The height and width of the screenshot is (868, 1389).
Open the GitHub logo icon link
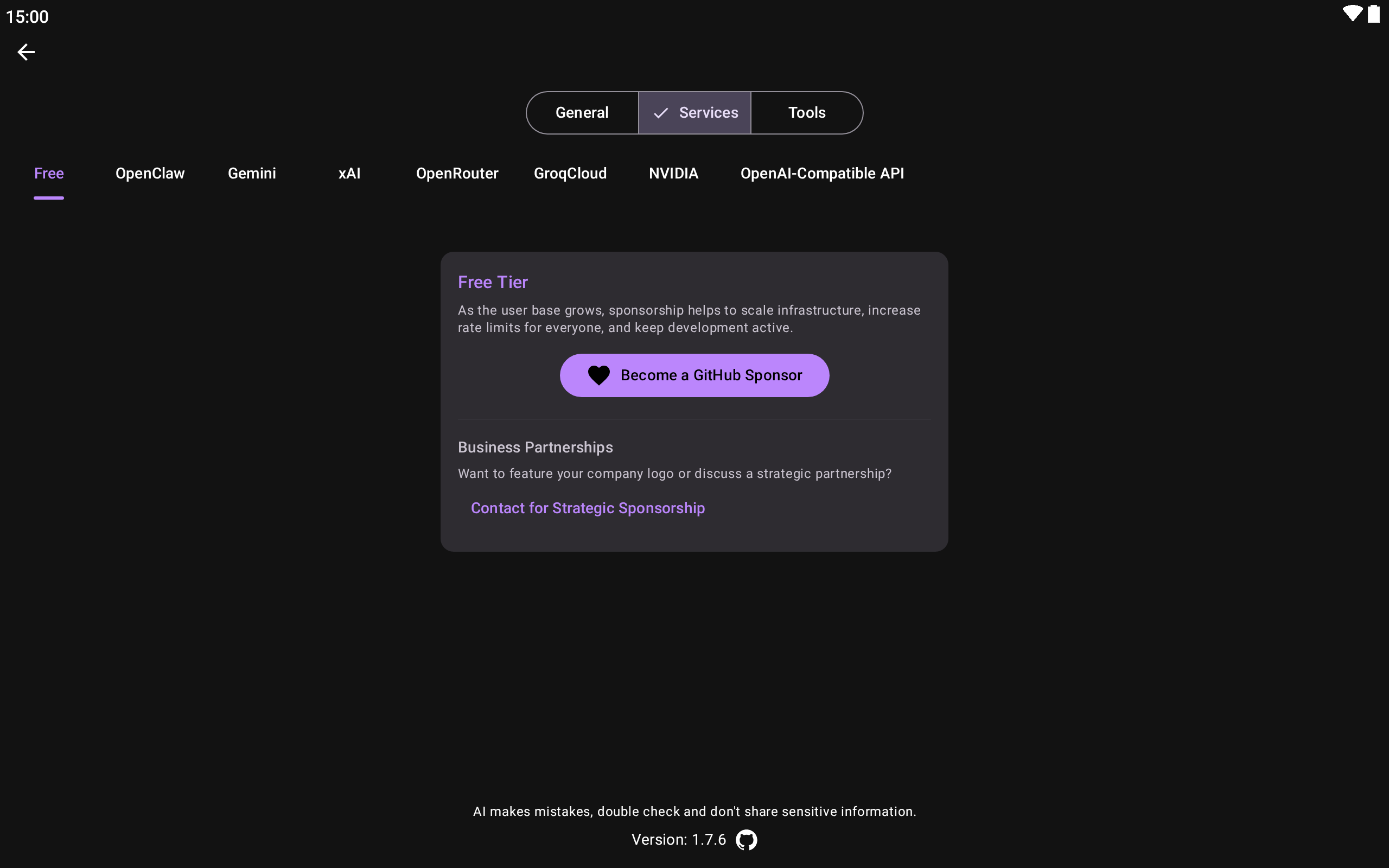coord(746,840)
